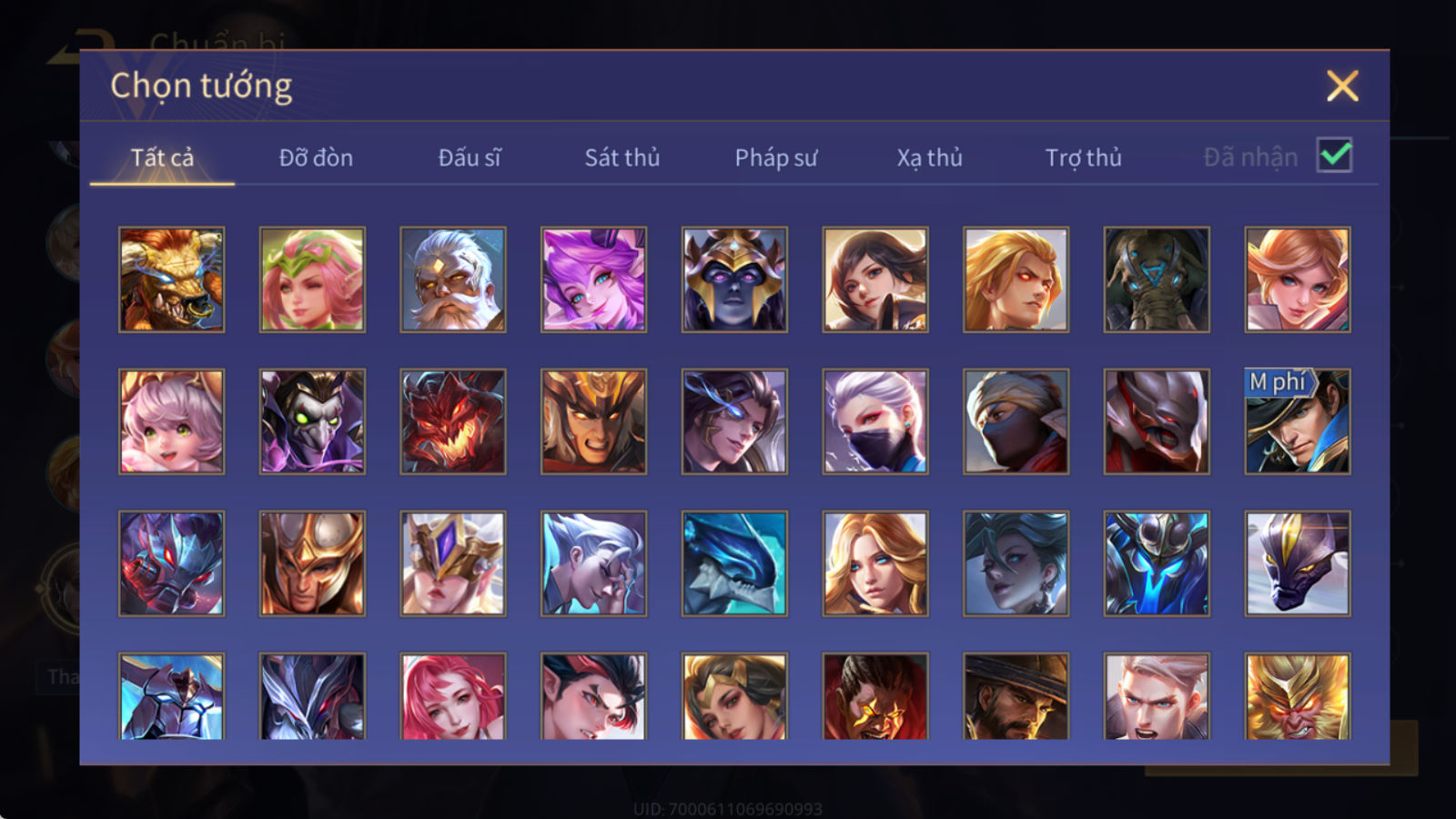
Task: Select the golden bull hero portrait
Action: (x=172, y=279)
